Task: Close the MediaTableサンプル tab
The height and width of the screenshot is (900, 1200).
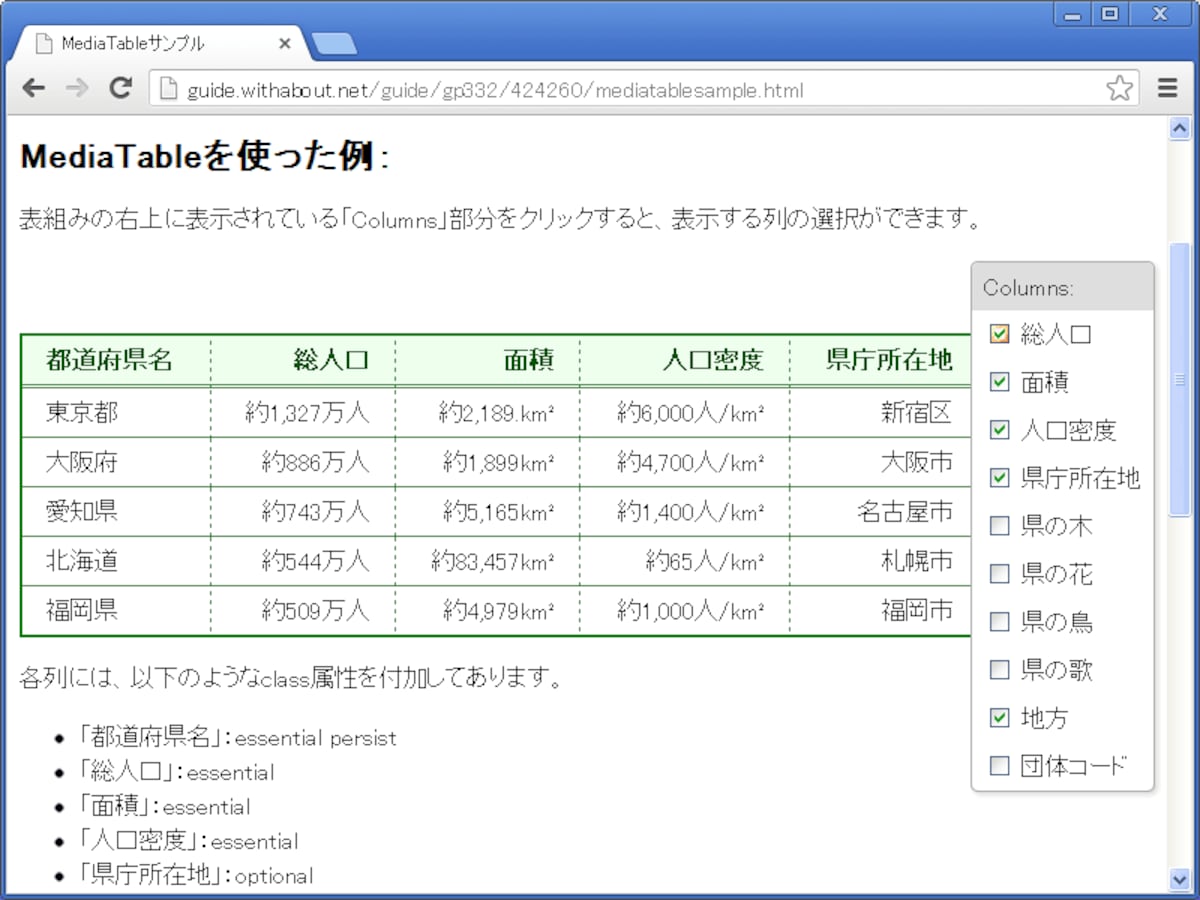Action: coord(284,44)
